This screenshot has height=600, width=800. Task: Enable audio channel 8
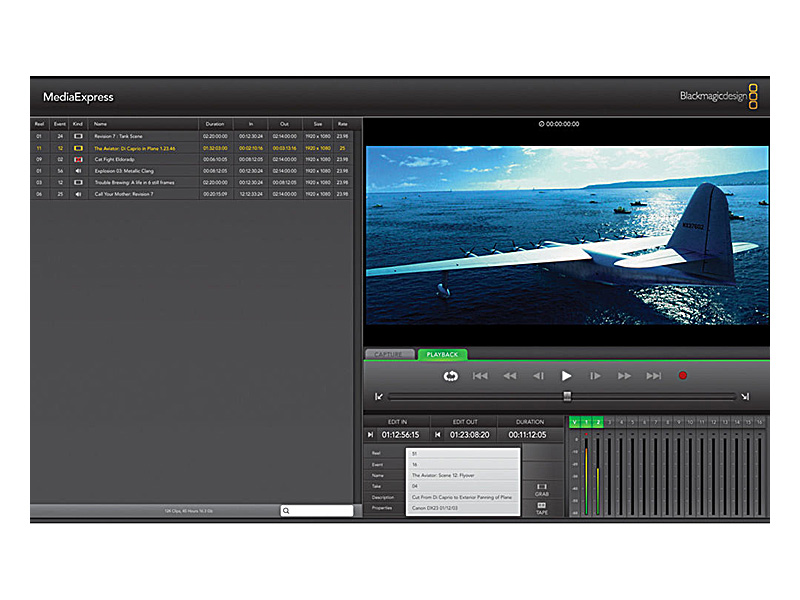tap(667, 422)
